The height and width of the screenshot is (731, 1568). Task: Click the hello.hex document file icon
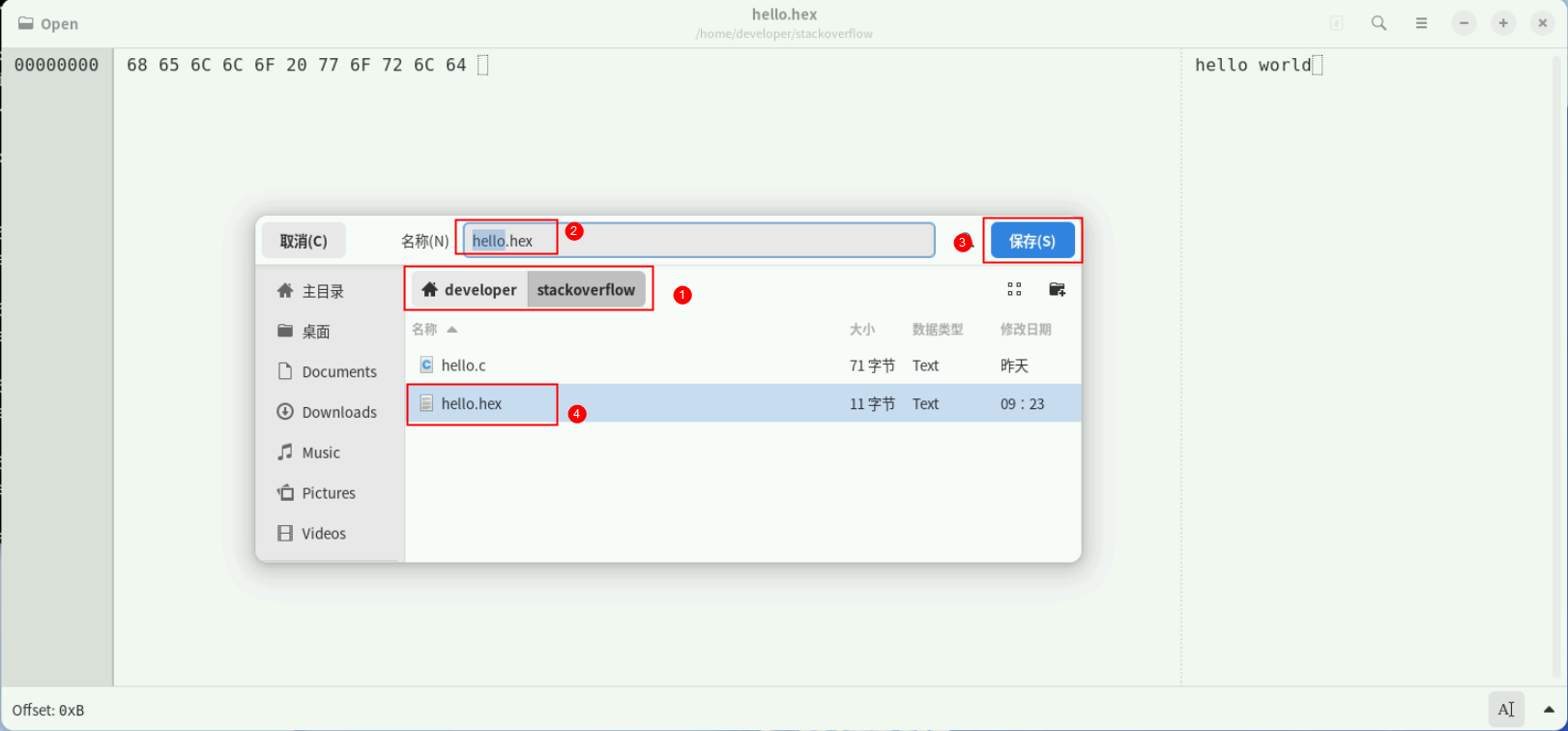coord(426,403)
